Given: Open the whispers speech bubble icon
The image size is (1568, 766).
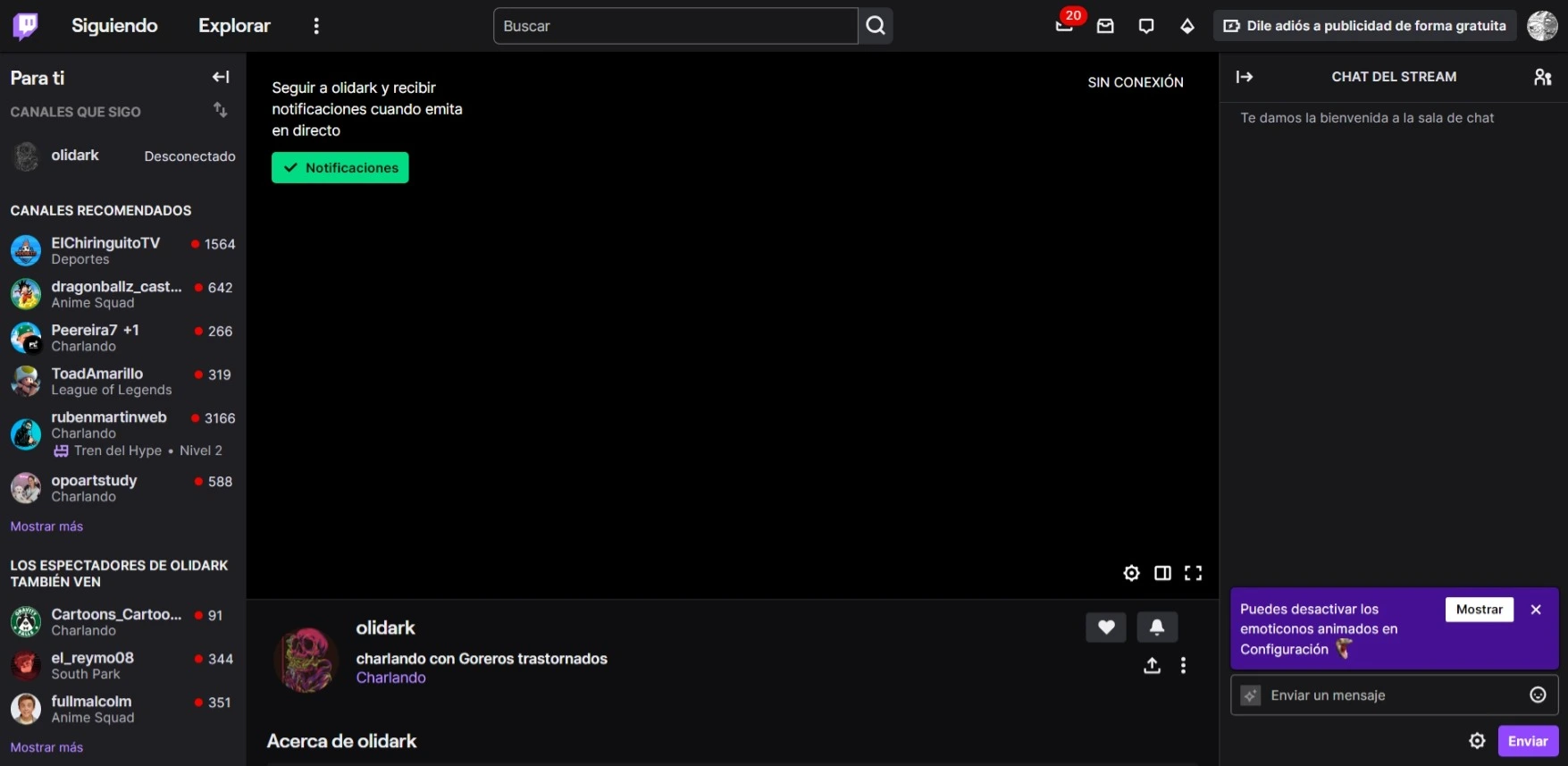Looking at the screenshot, I should tap(1146, 26).
